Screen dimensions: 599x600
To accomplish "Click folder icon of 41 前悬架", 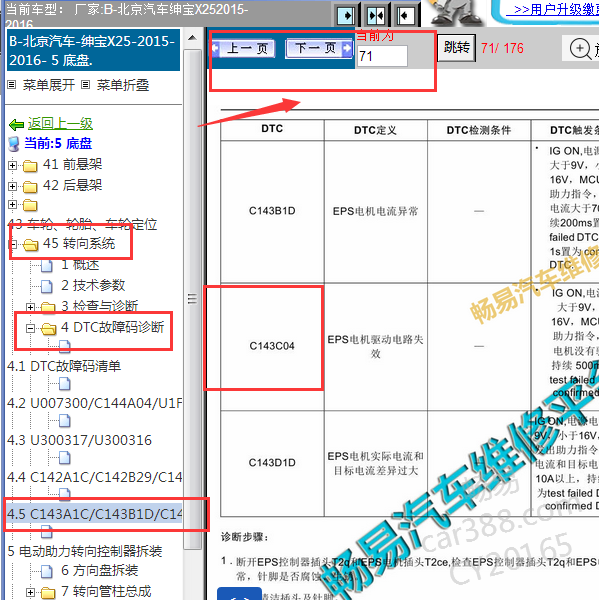I will point(30,166).
